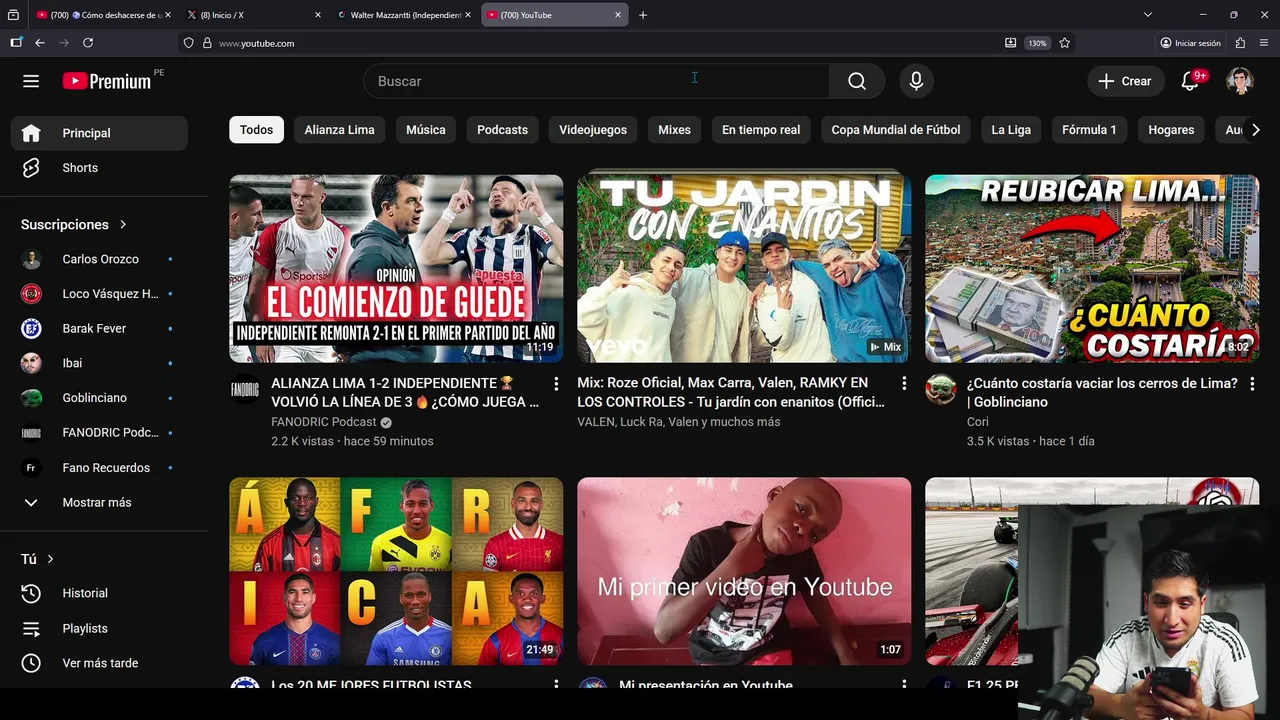Select the La Liga chip
The height and width of the screenshot is (720, 1280).
coord(1011,130)
